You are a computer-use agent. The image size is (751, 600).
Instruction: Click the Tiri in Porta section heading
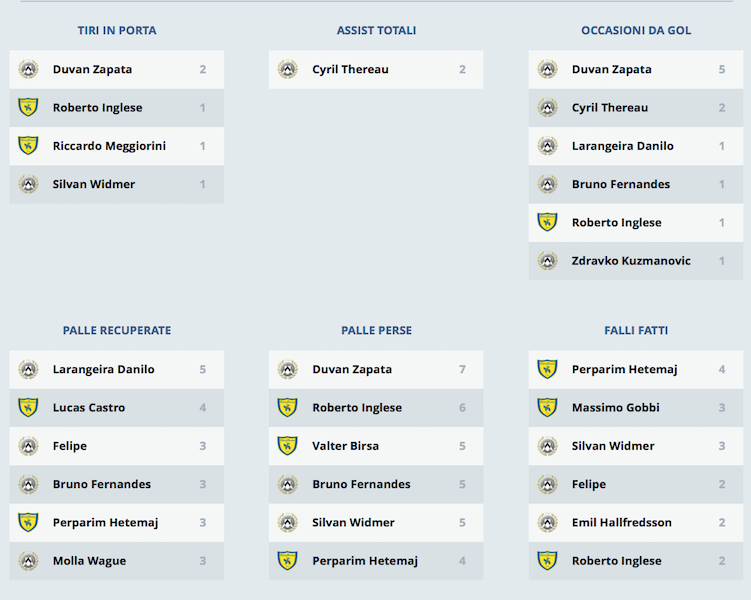(x=117, y=31)
